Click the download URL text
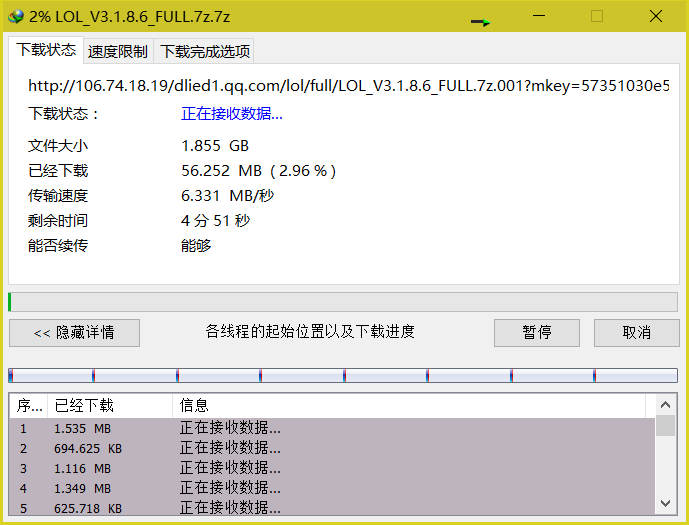 coord(349,85)
